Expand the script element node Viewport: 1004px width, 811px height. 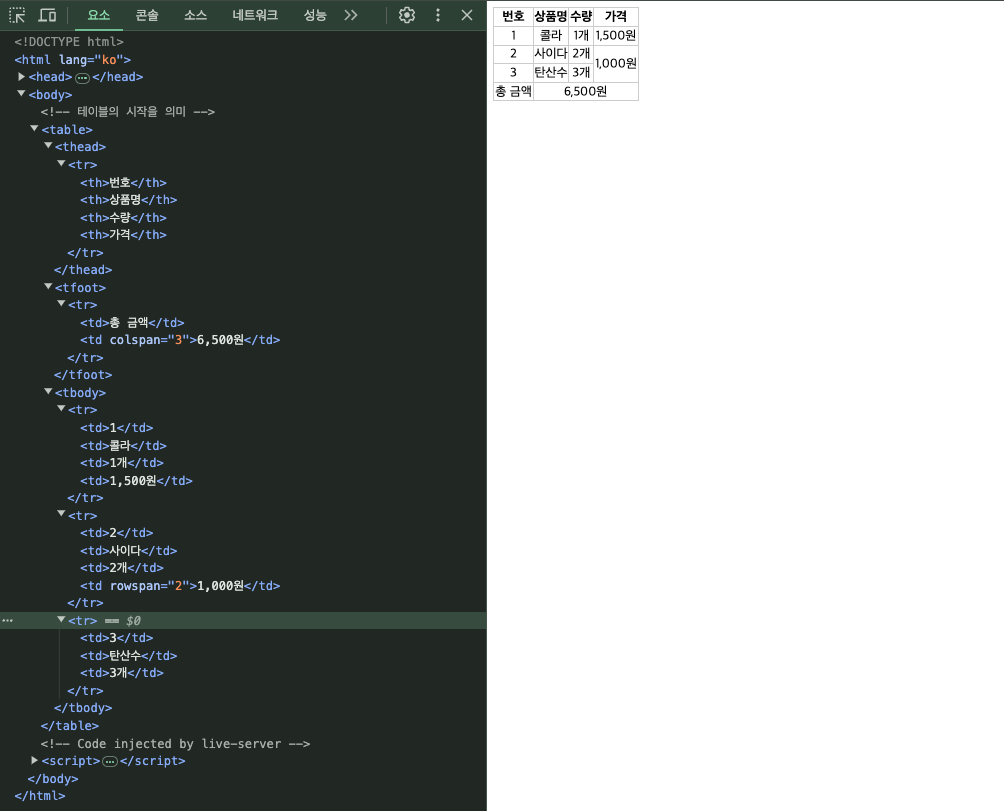point(35,760)
